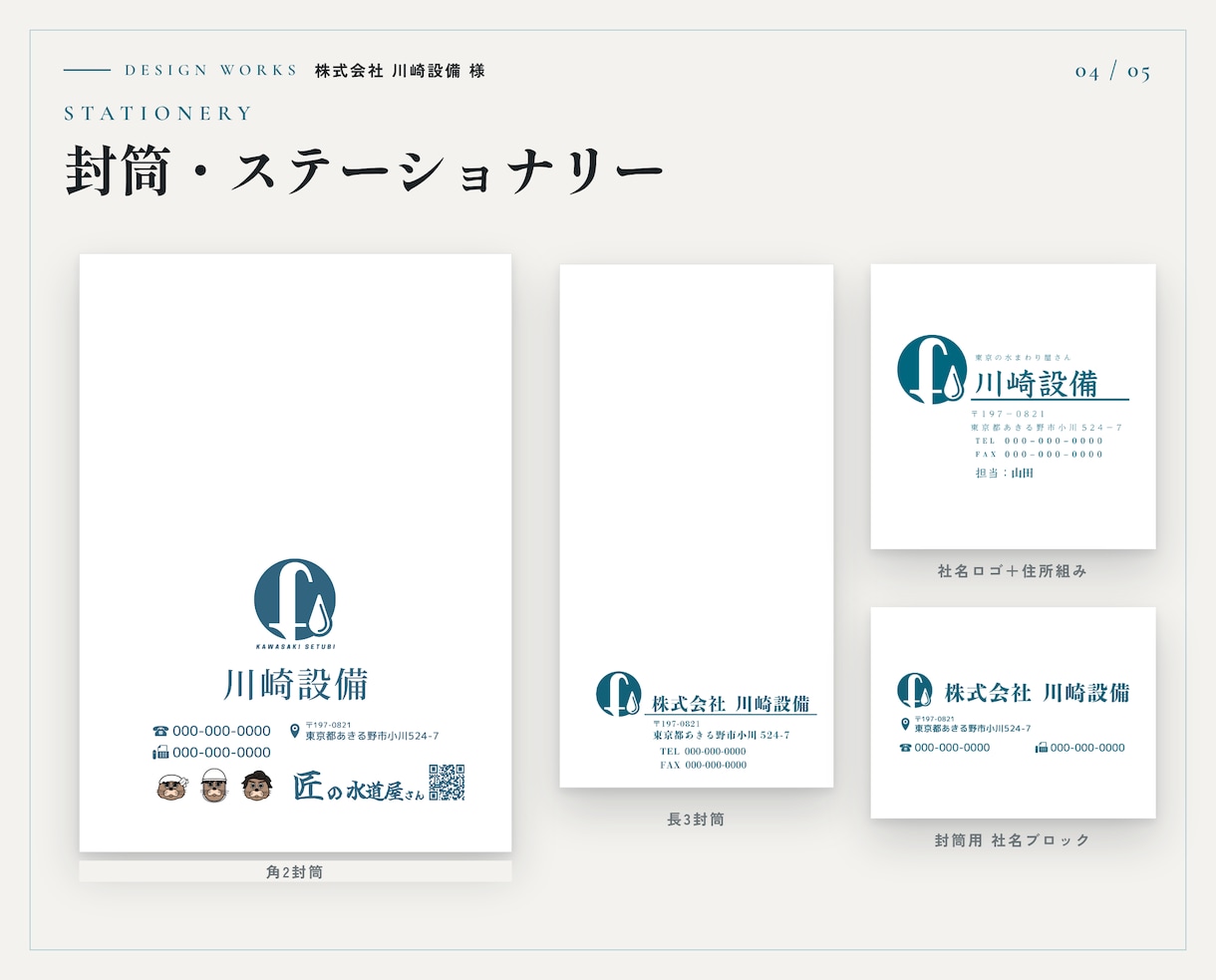
Task: Click the 東京都あきる野市小川524-7 address on the 角2 envelope
Action: [372, 736]
